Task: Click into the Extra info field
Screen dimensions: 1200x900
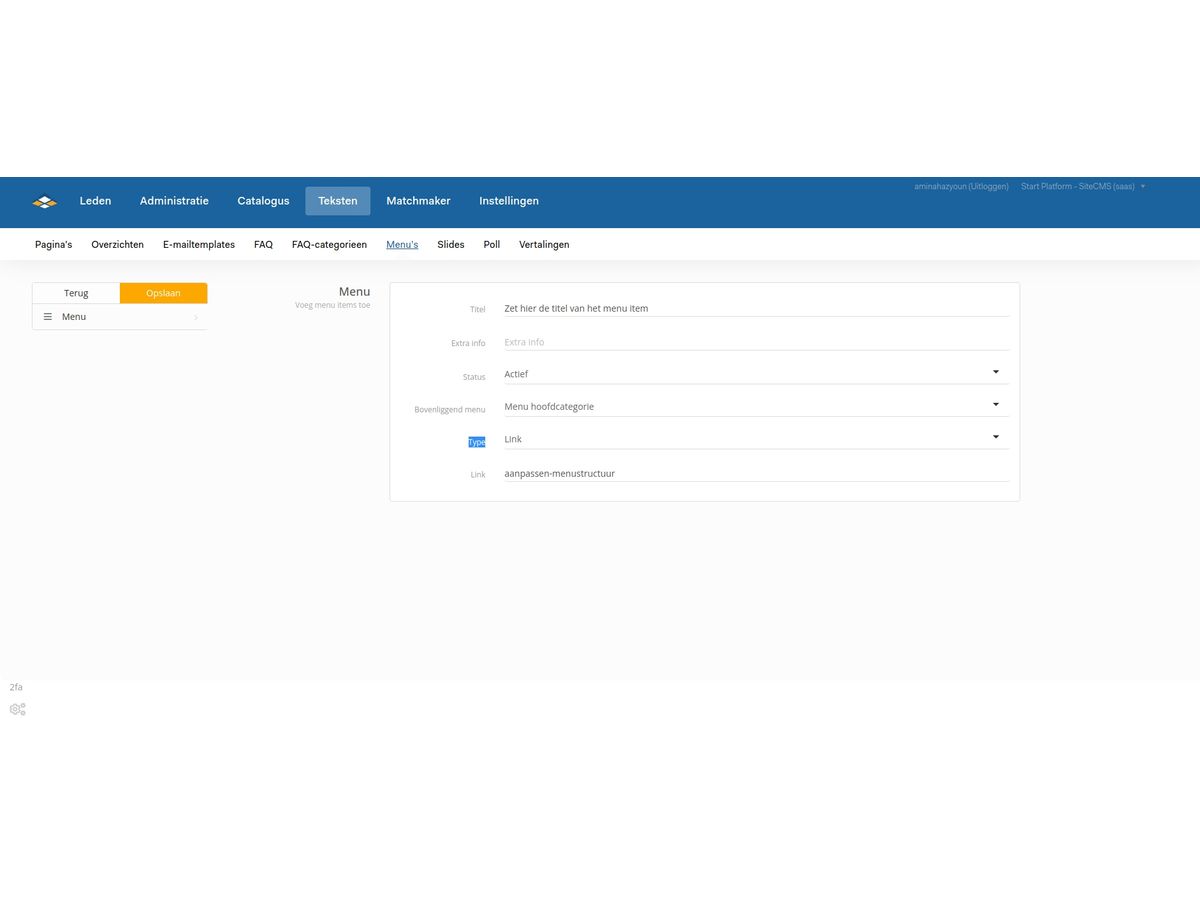Action: coord(755,342)
